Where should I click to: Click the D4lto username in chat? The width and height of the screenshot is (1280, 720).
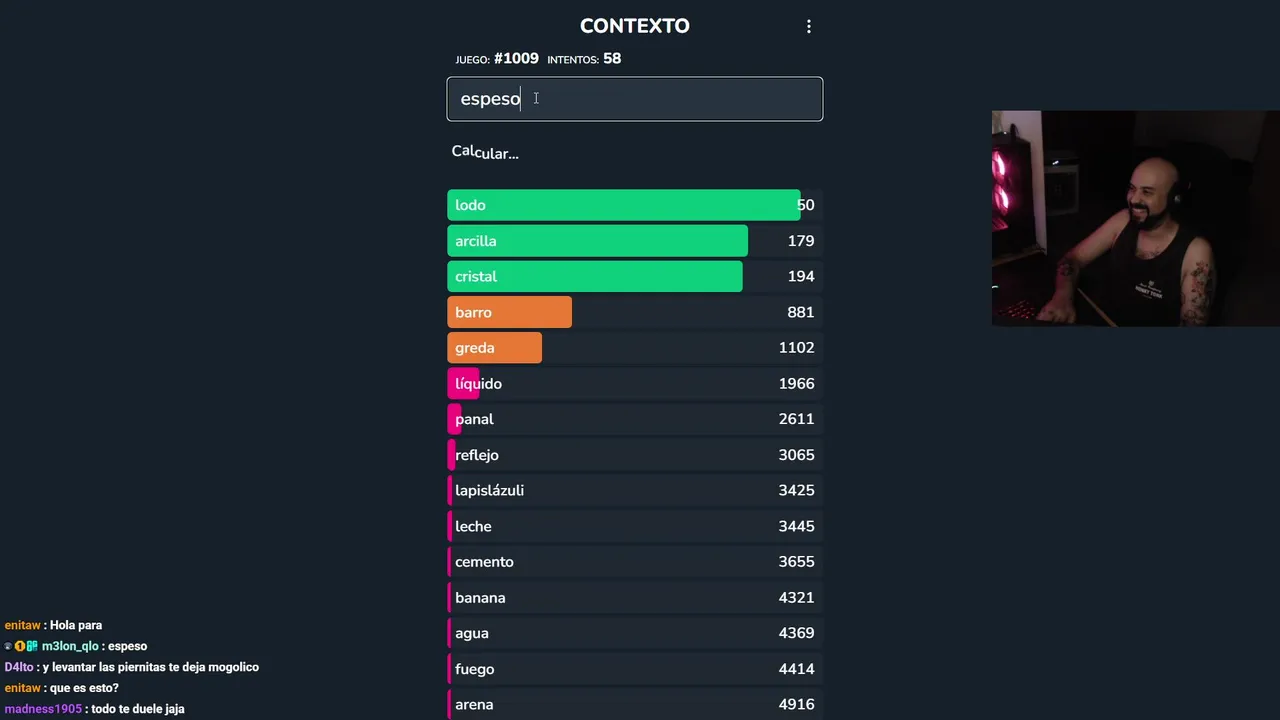19,667
